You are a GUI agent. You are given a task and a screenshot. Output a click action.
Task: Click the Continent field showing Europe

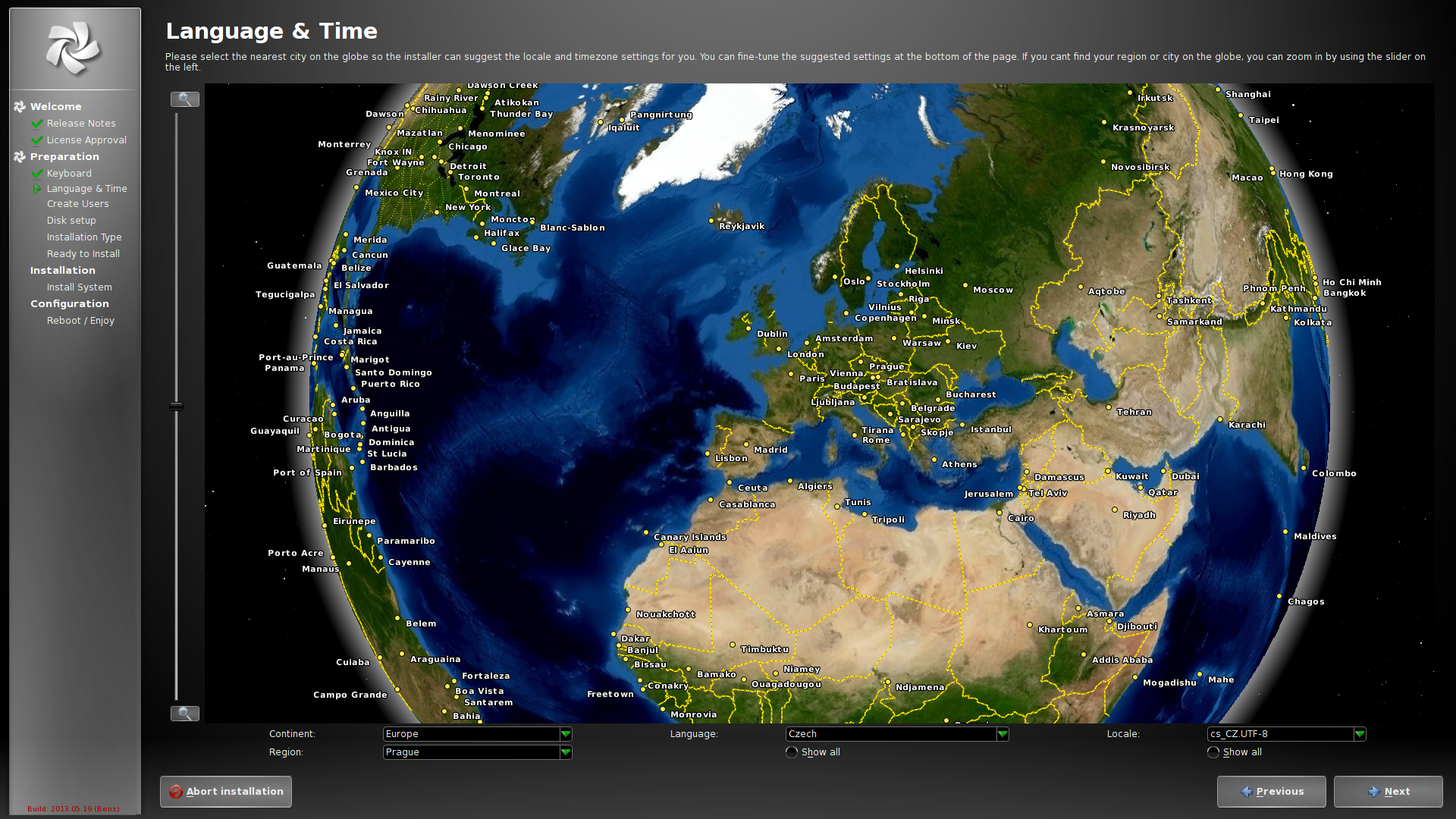pyautogui.click(x=477, y=734)
